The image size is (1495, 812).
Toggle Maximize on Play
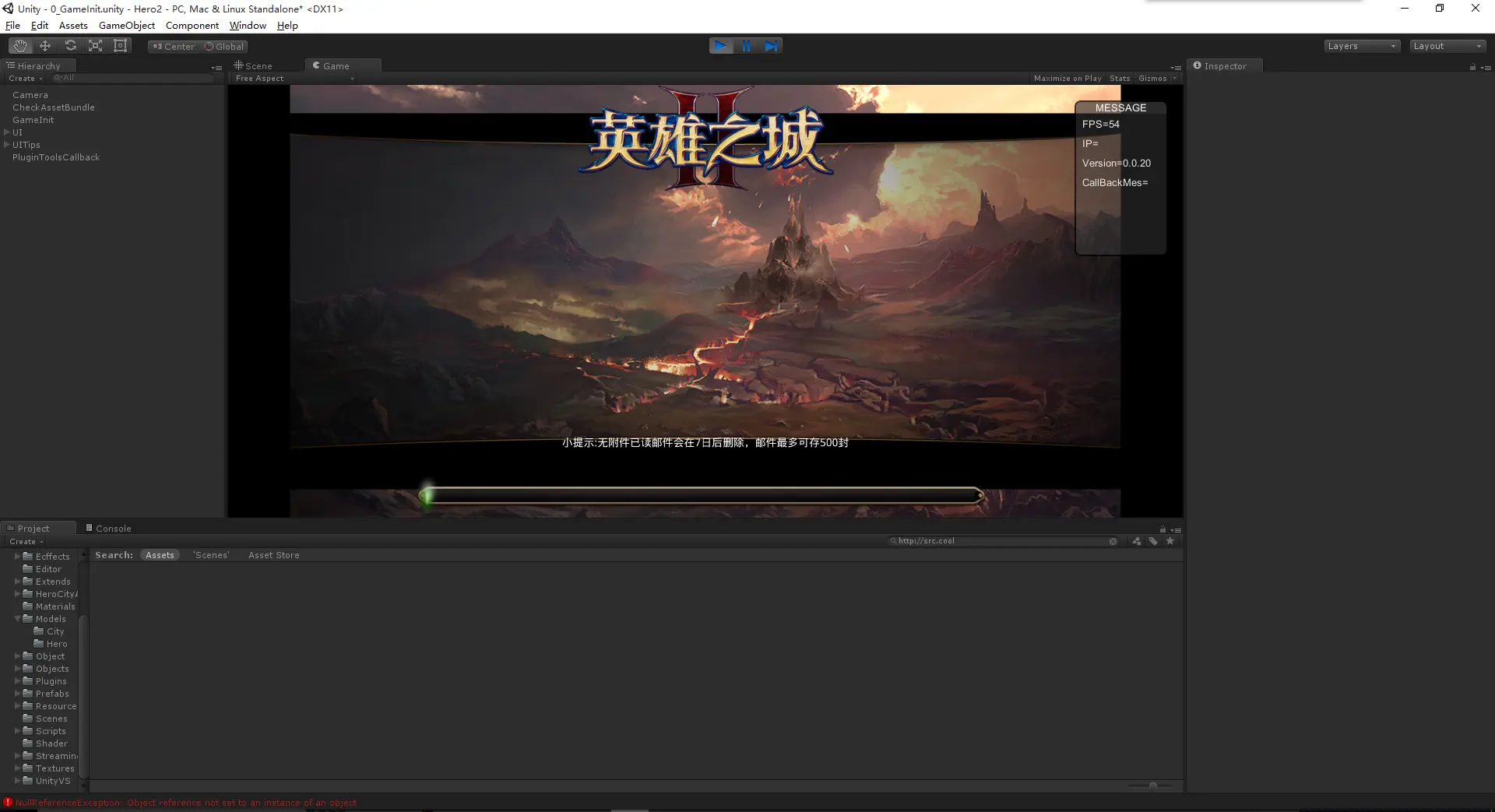click(1068, 79)
